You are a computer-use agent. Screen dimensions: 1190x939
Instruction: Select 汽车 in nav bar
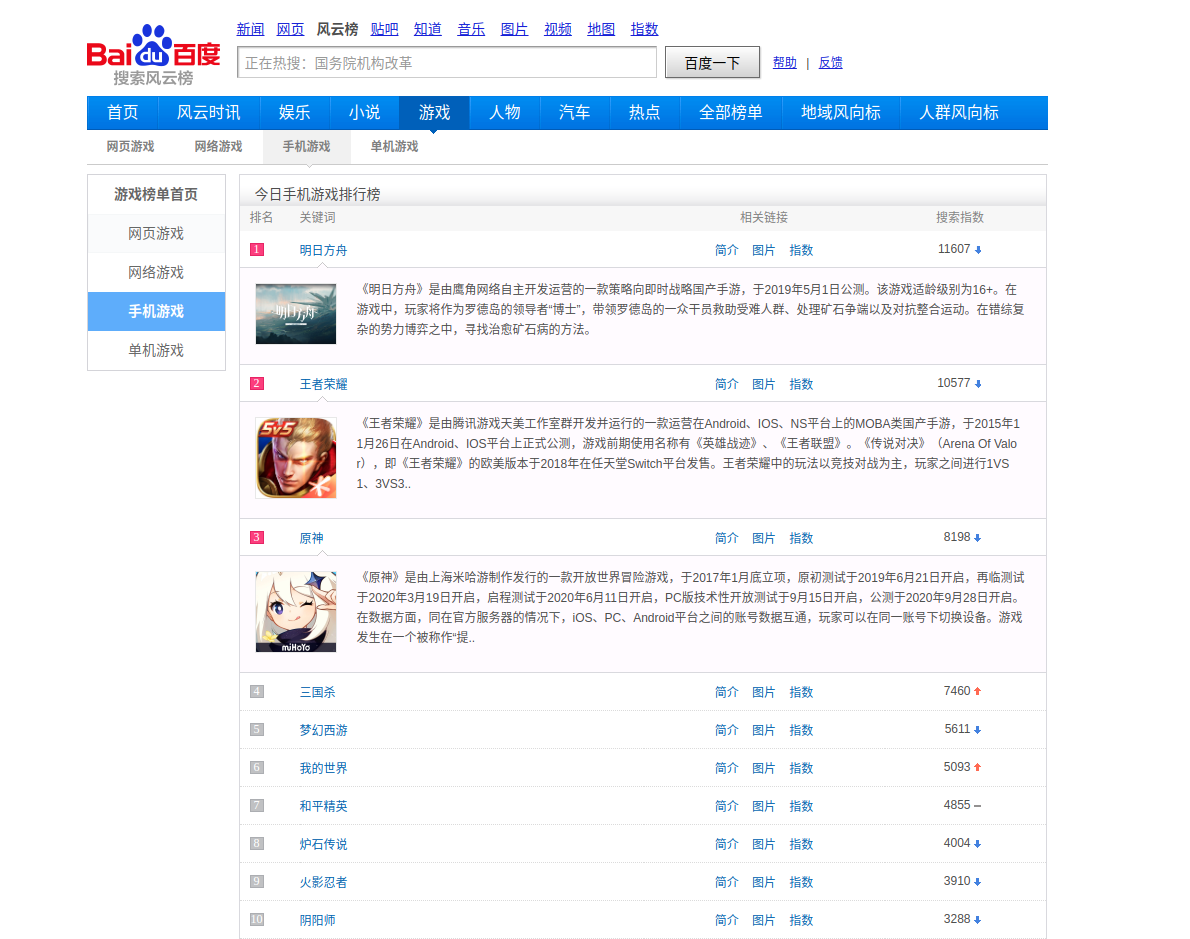pos(575,112)
